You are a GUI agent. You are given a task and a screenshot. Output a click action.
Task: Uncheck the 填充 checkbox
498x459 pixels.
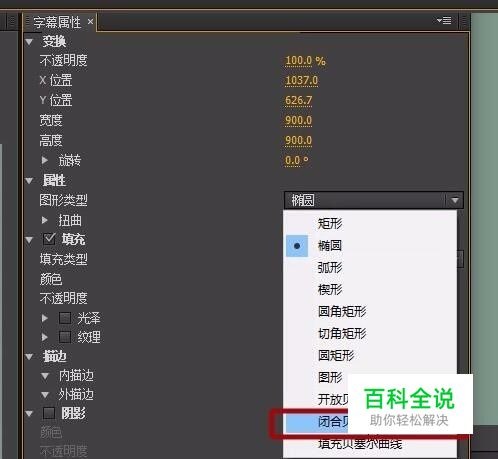(49, 239)
